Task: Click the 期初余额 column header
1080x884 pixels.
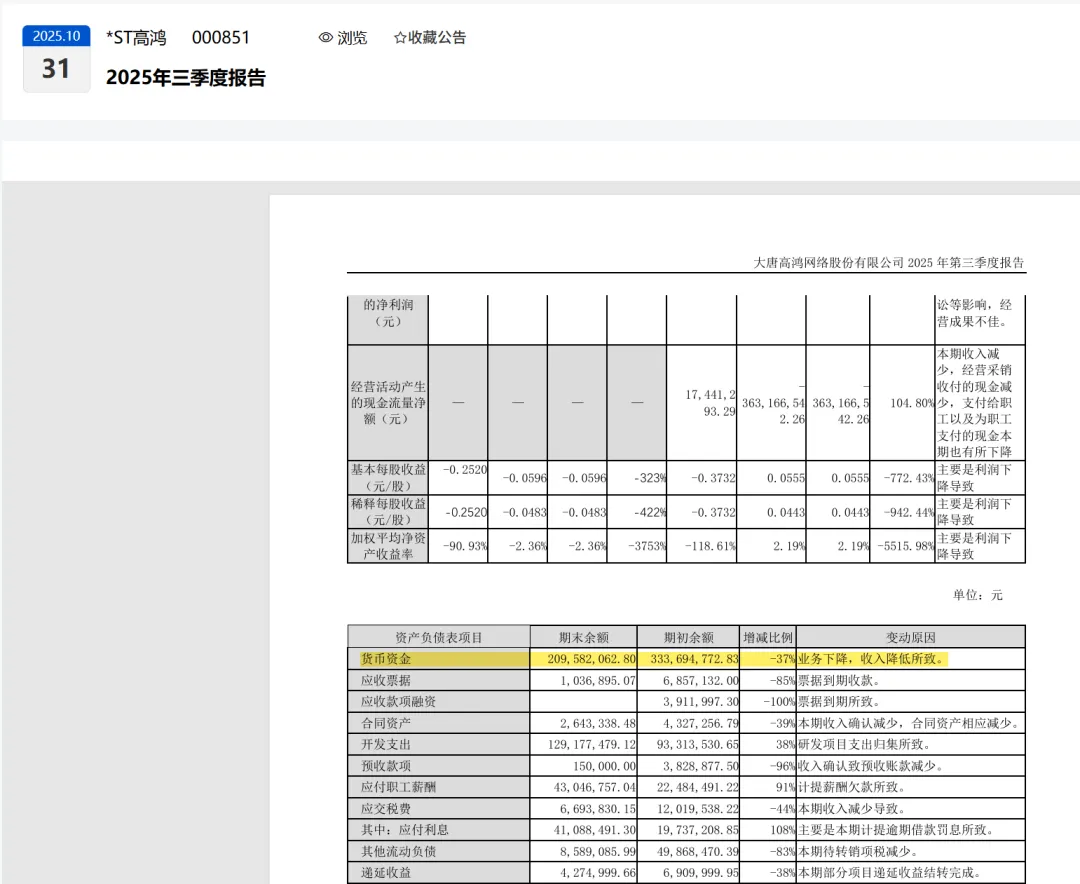Action: pyautogui.click(x=689, y=637)
